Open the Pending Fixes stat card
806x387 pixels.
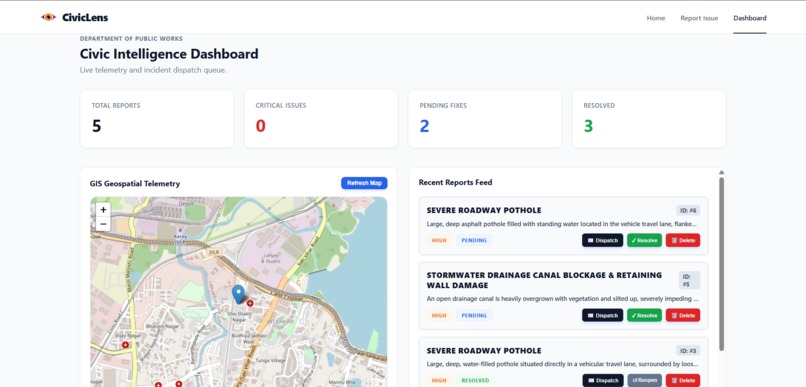pyautogui.click(x=485, y=119)
